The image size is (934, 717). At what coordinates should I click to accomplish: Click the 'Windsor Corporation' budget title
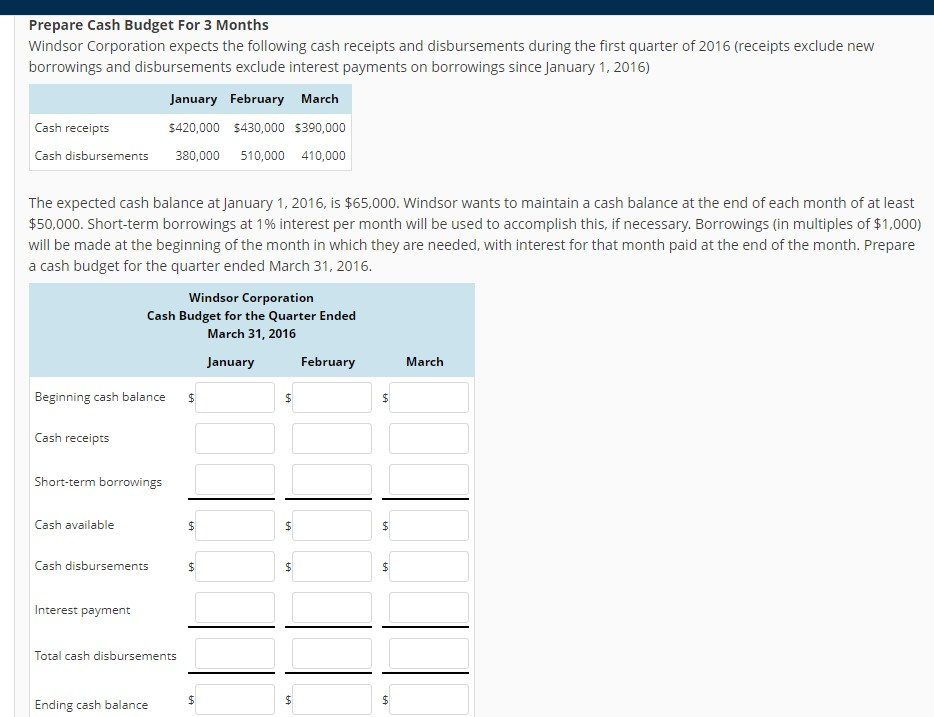tap(251, 298)
